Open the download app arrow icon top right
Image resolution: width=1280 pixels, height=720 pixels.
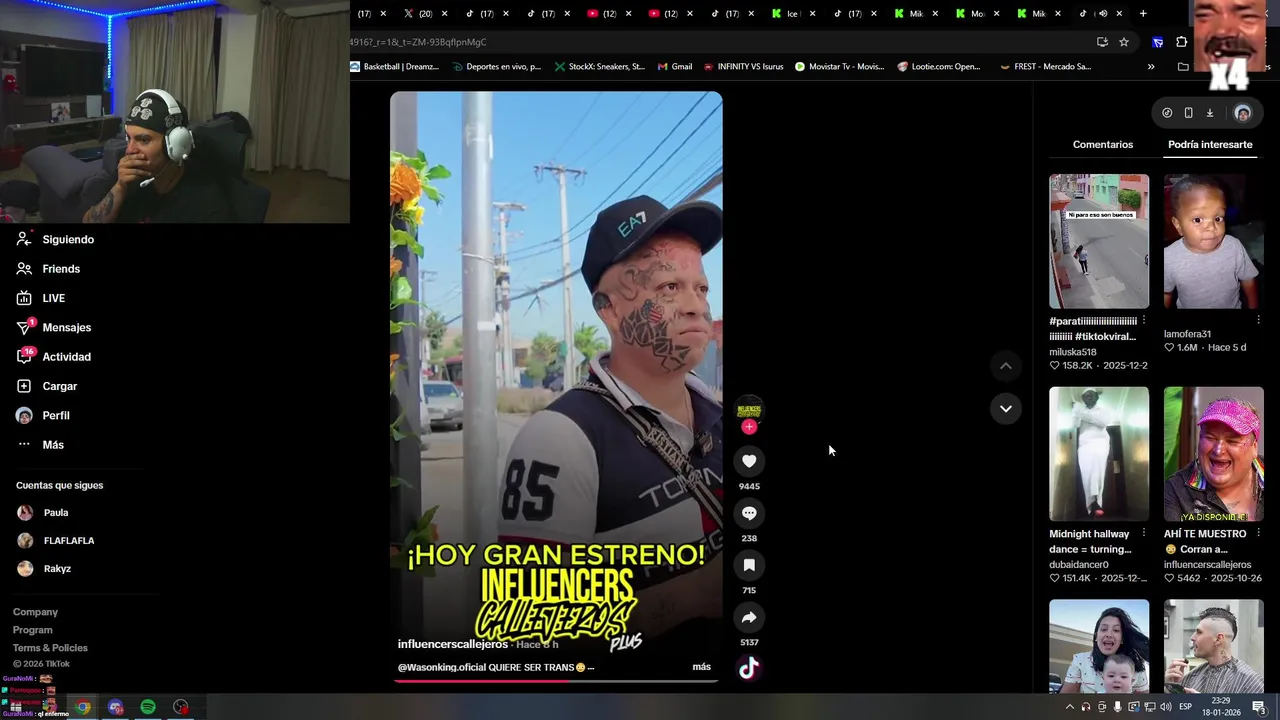click(x=1209, y=113)
